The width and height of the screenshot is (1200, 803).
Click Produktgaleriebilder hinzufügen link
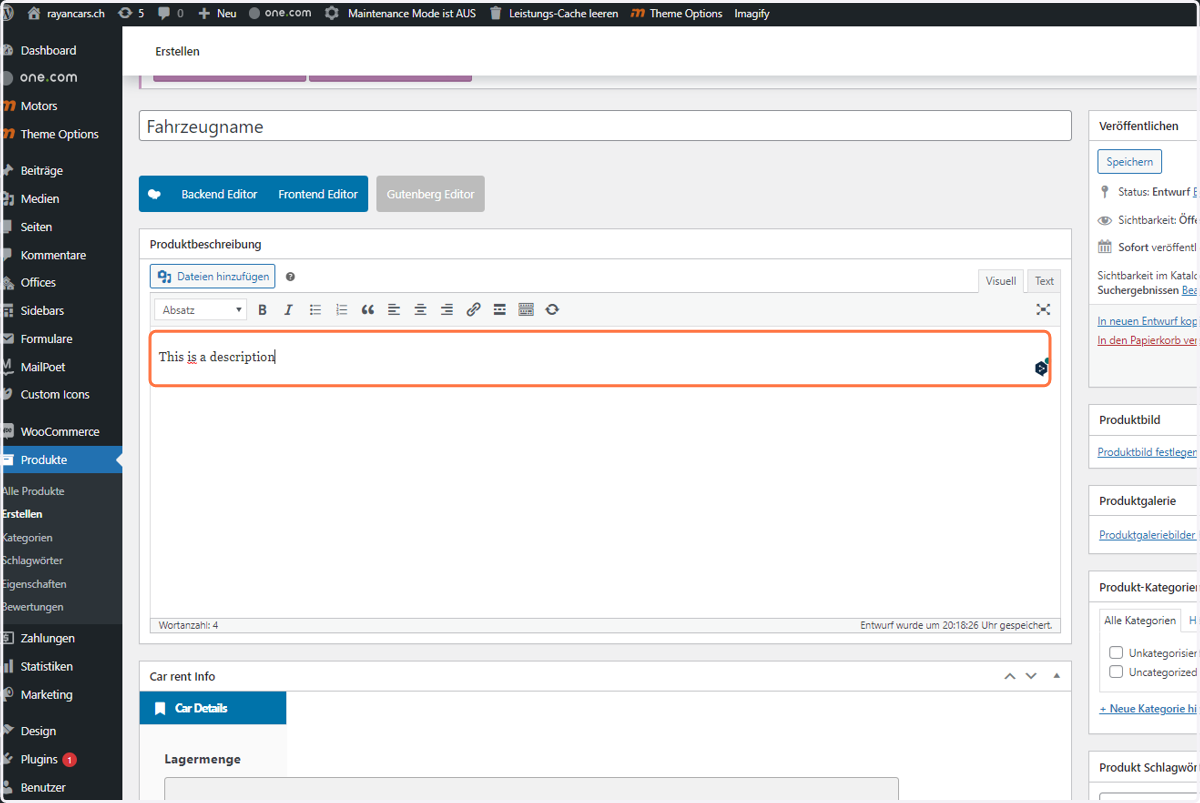[1148, 535]
